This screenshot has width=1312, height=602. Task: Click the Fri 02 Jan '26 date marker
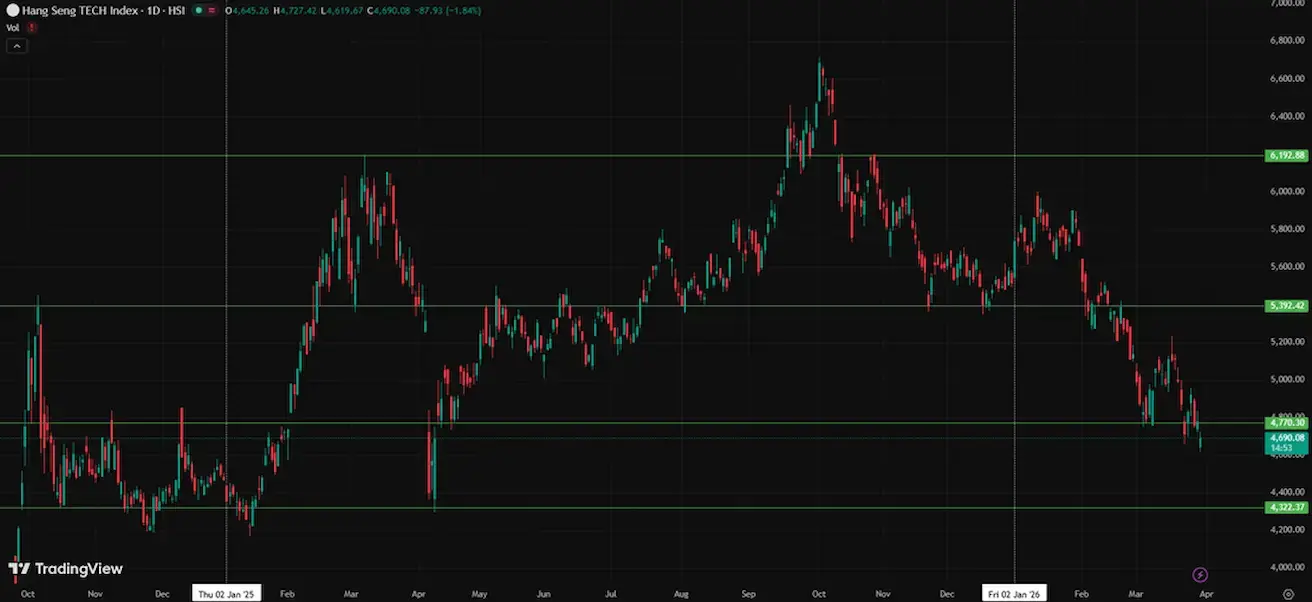pos(1015,593)
